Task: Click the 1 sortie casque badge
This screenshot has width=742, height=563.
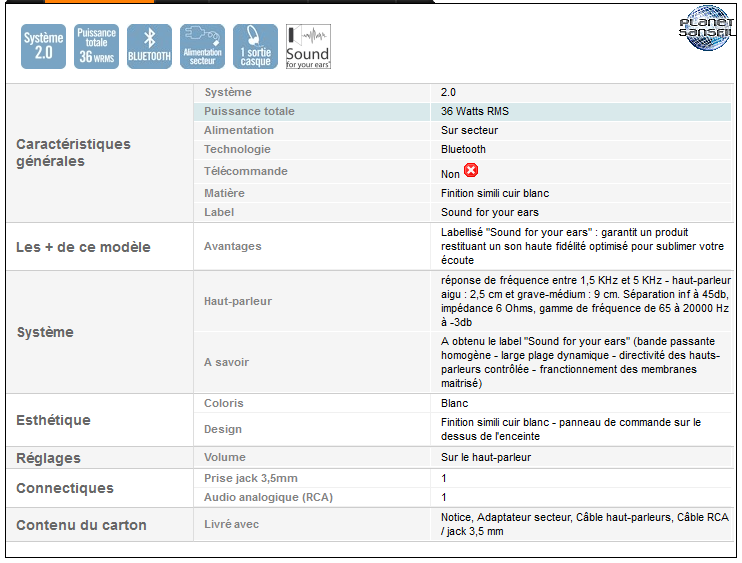Action: (x=256, y=46)
